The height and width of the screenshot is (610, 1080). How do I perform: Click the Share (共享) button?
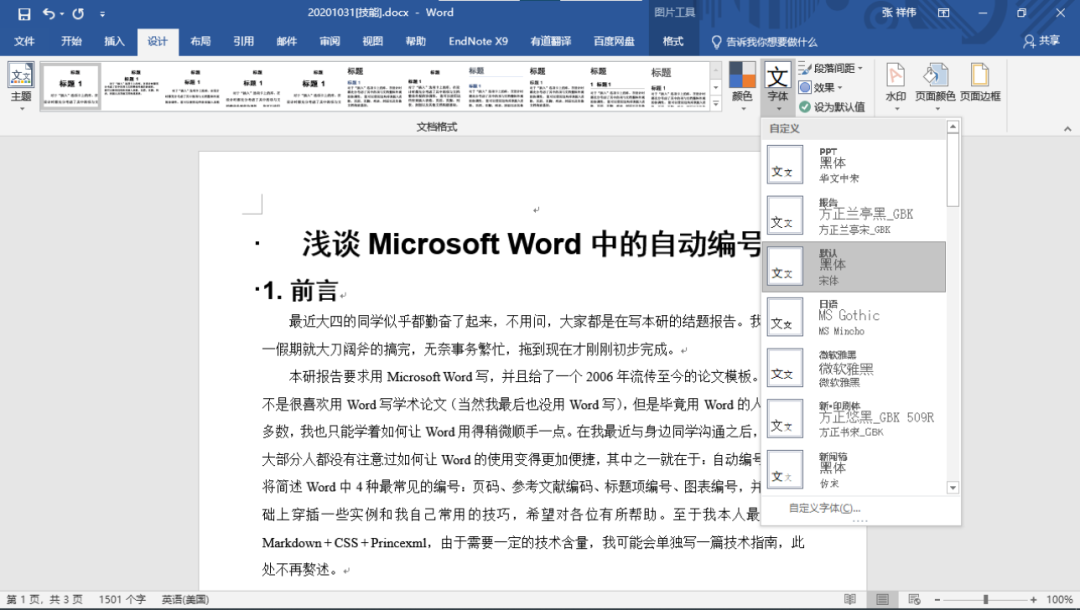tap(1041, 41)
